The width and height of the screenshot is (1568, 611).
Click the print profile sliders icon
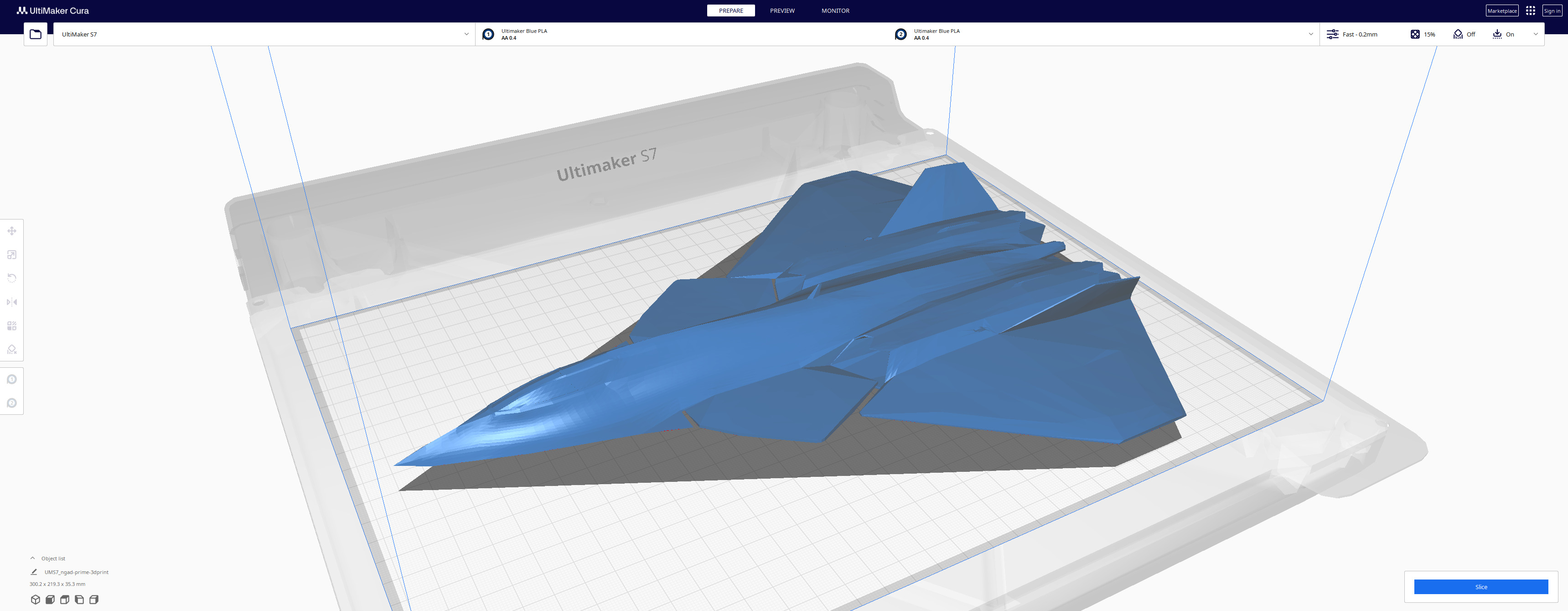(x=1332, y=34)
